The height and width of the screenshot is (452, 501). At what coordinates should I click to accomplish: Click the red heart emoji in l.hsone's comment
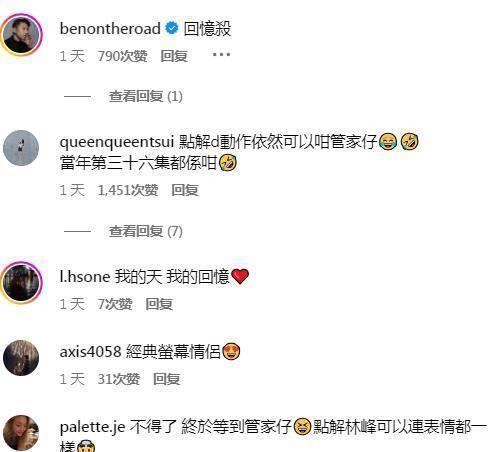coord(240,277)
